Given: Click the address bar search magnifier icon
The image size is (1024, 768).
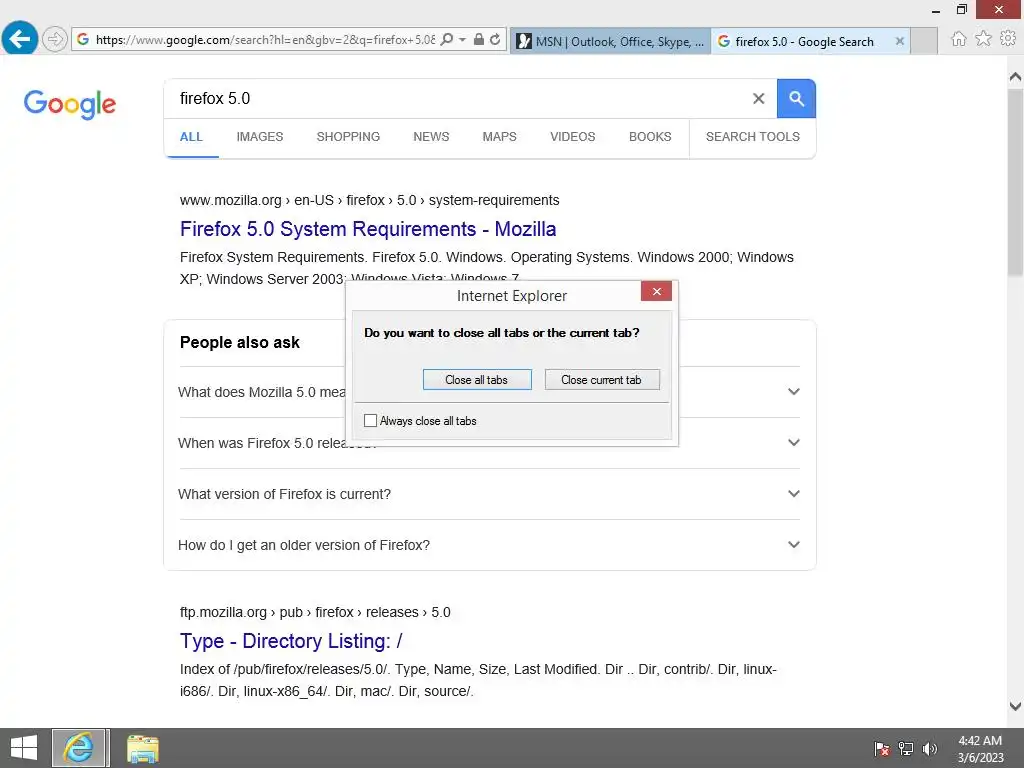Looking at the screenshot, I should point(447,39).
